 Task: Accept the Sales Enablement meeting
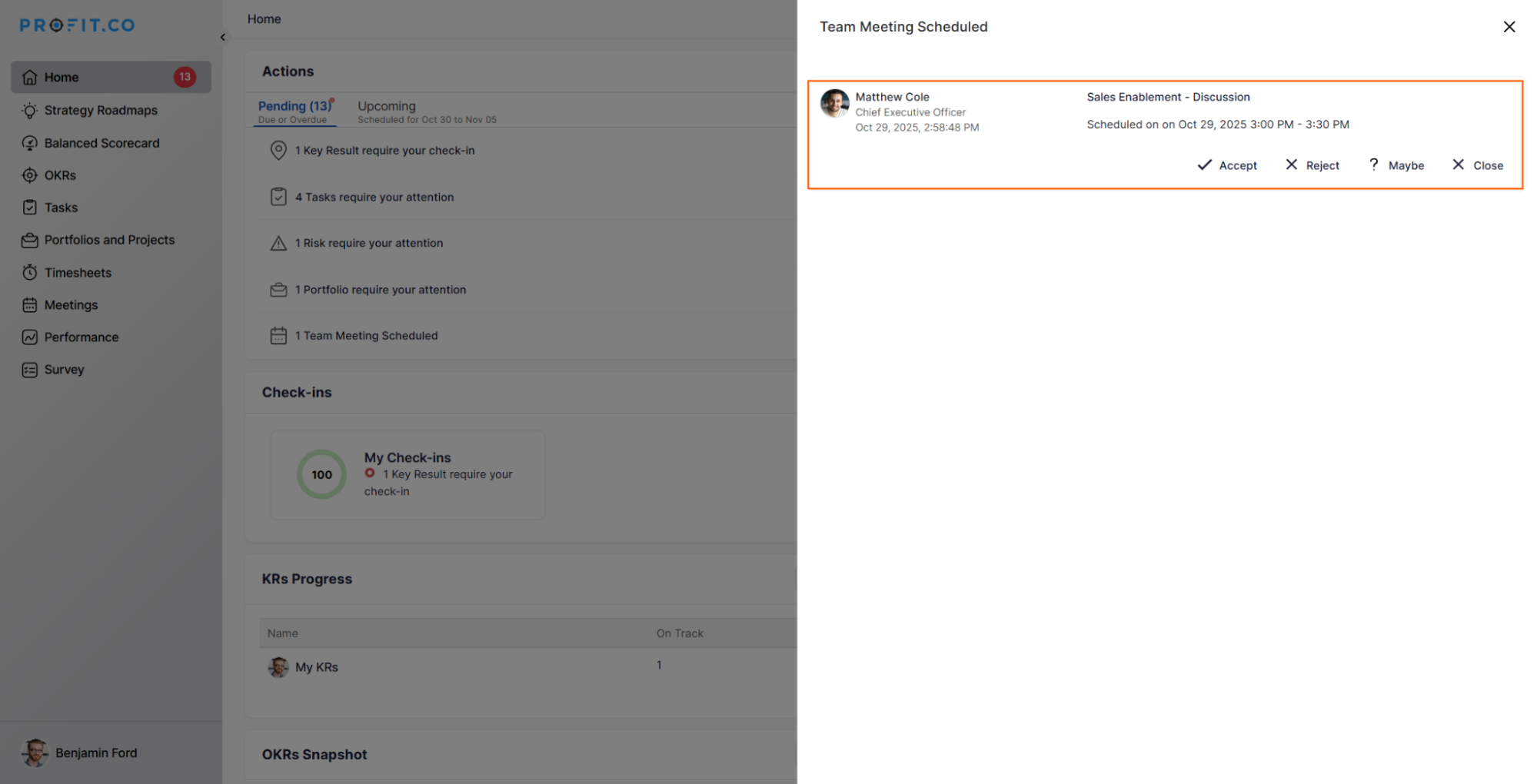coord(1228,165)
